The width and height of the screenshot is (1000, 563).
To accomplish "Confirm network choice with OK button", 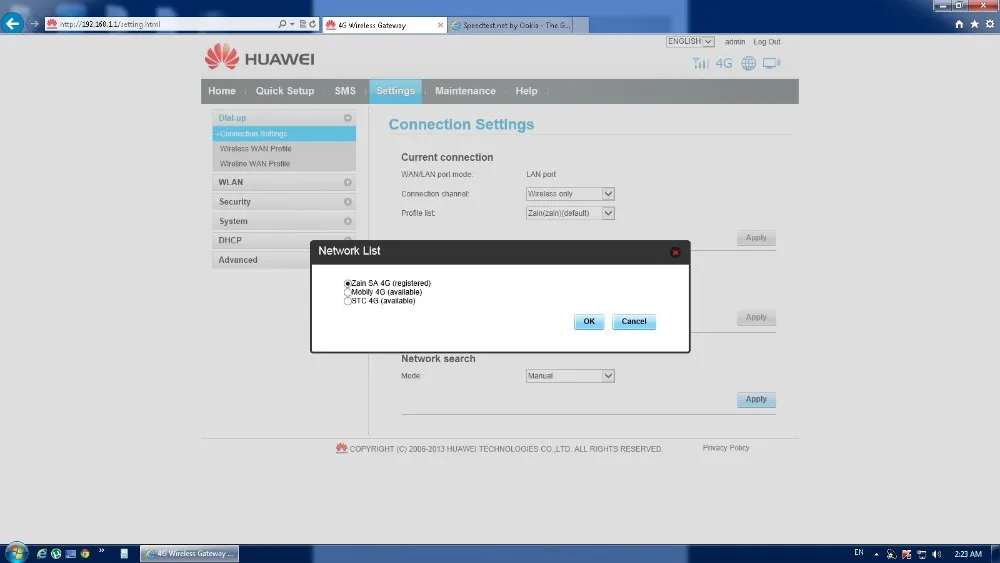I will 589,321.
